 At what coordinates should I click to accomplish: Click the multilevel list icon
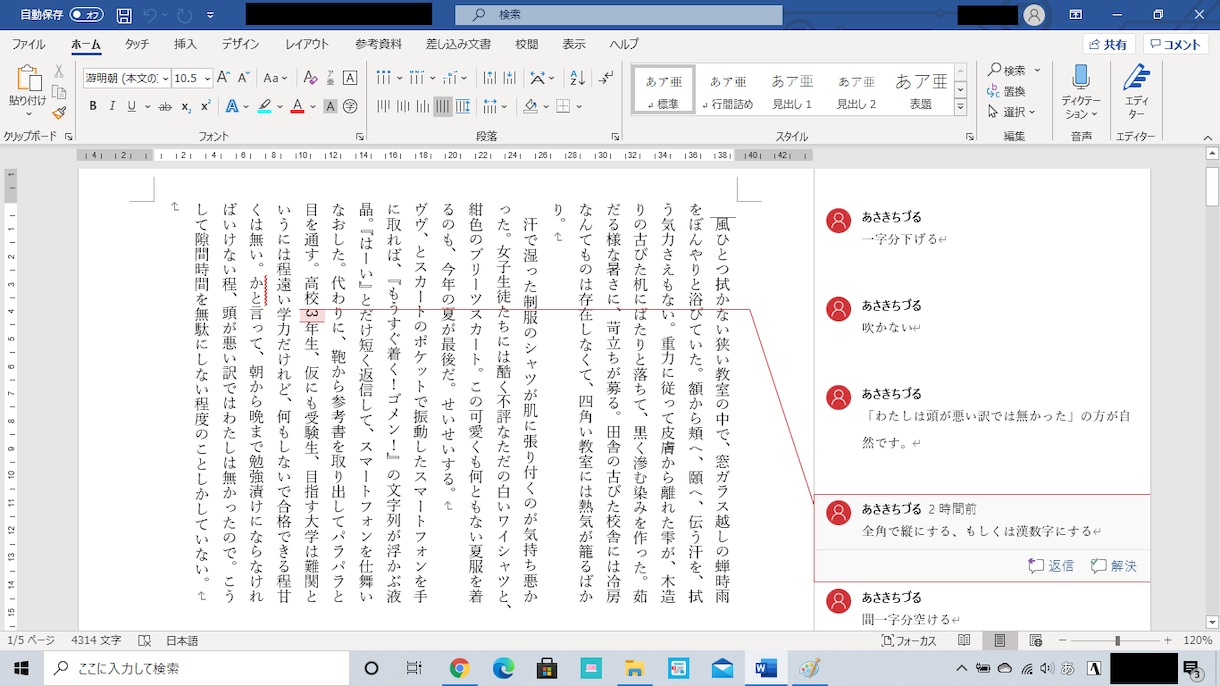click(448, 78)
